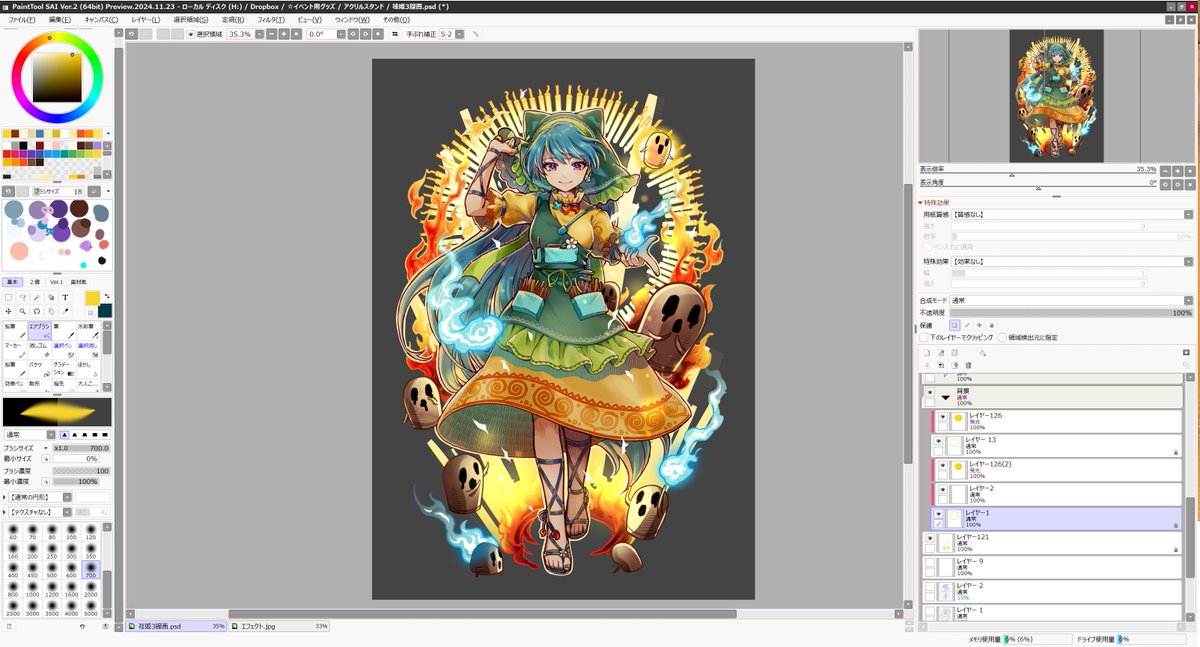The height and width of the screenshot is (647, 1200).
Task: Select the magic wand tool
Action: click(37, 297)
